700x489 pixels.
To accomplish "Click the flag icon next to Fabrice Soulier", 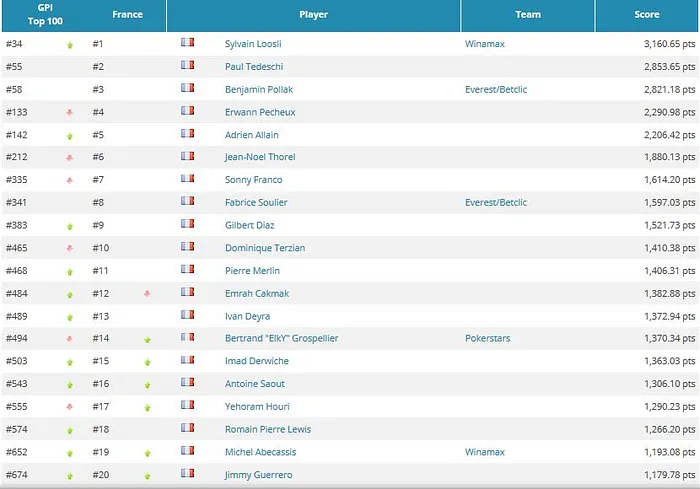I will coord(187,202).
